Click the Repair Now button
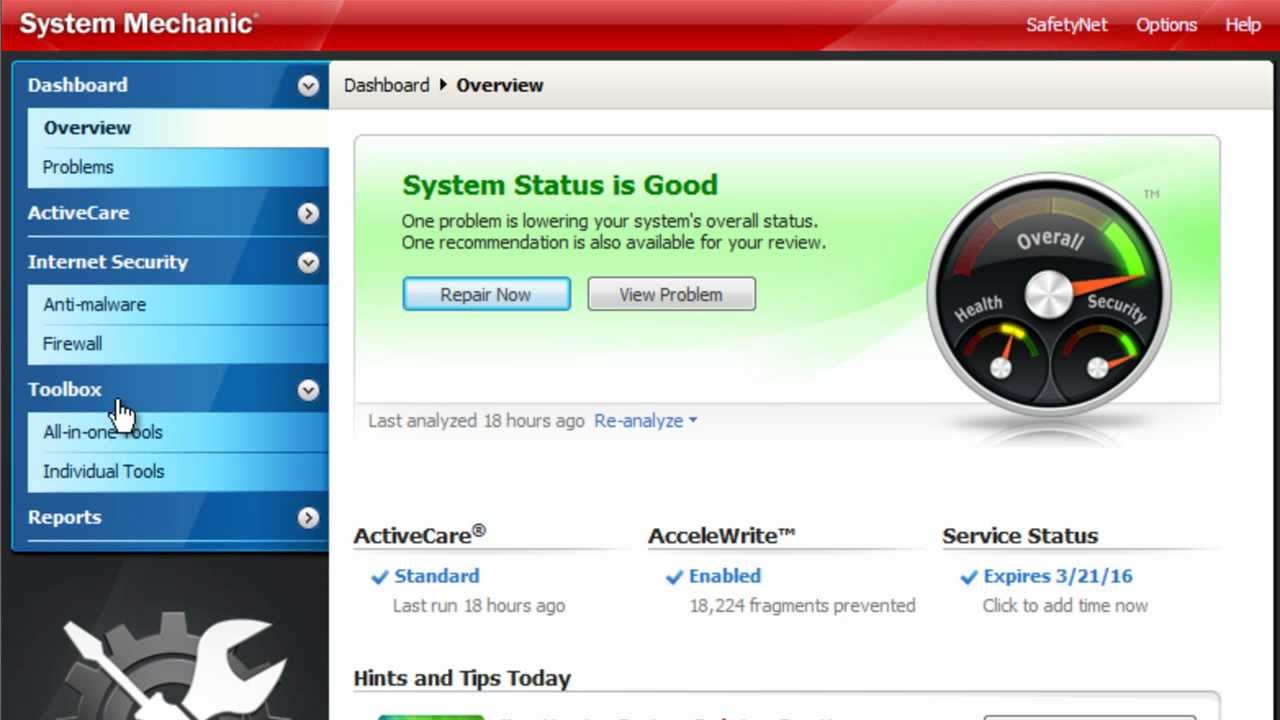The height and width of the screenshot is (720, 1280). (487, 294)
